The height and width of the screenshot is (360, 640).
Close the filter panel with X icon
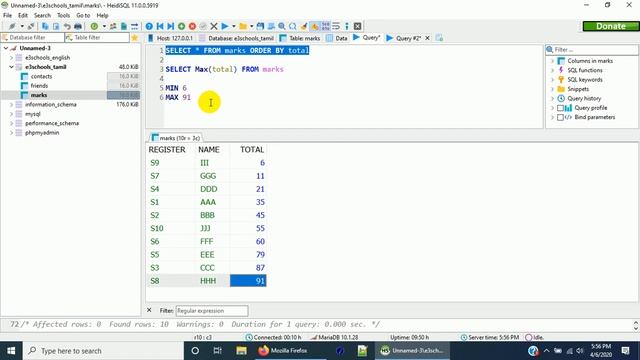point(149,310)
